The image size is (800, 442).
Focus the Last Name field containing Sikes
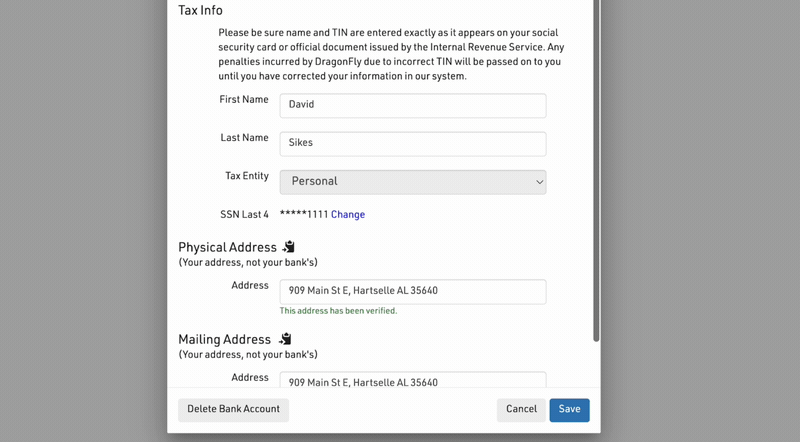pyautogui.click(x=412, y=143)
